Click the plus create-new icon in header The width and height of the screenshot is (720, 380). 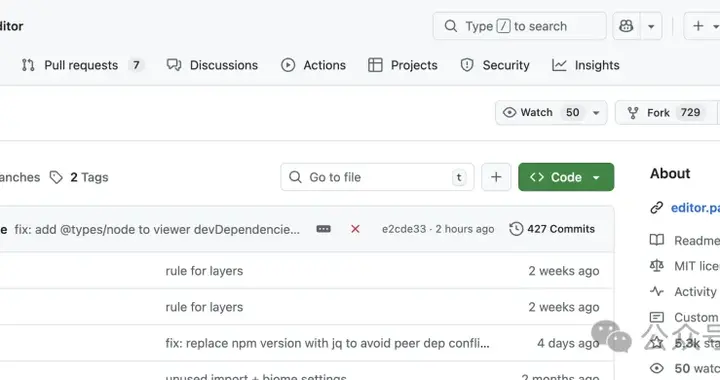698,26
